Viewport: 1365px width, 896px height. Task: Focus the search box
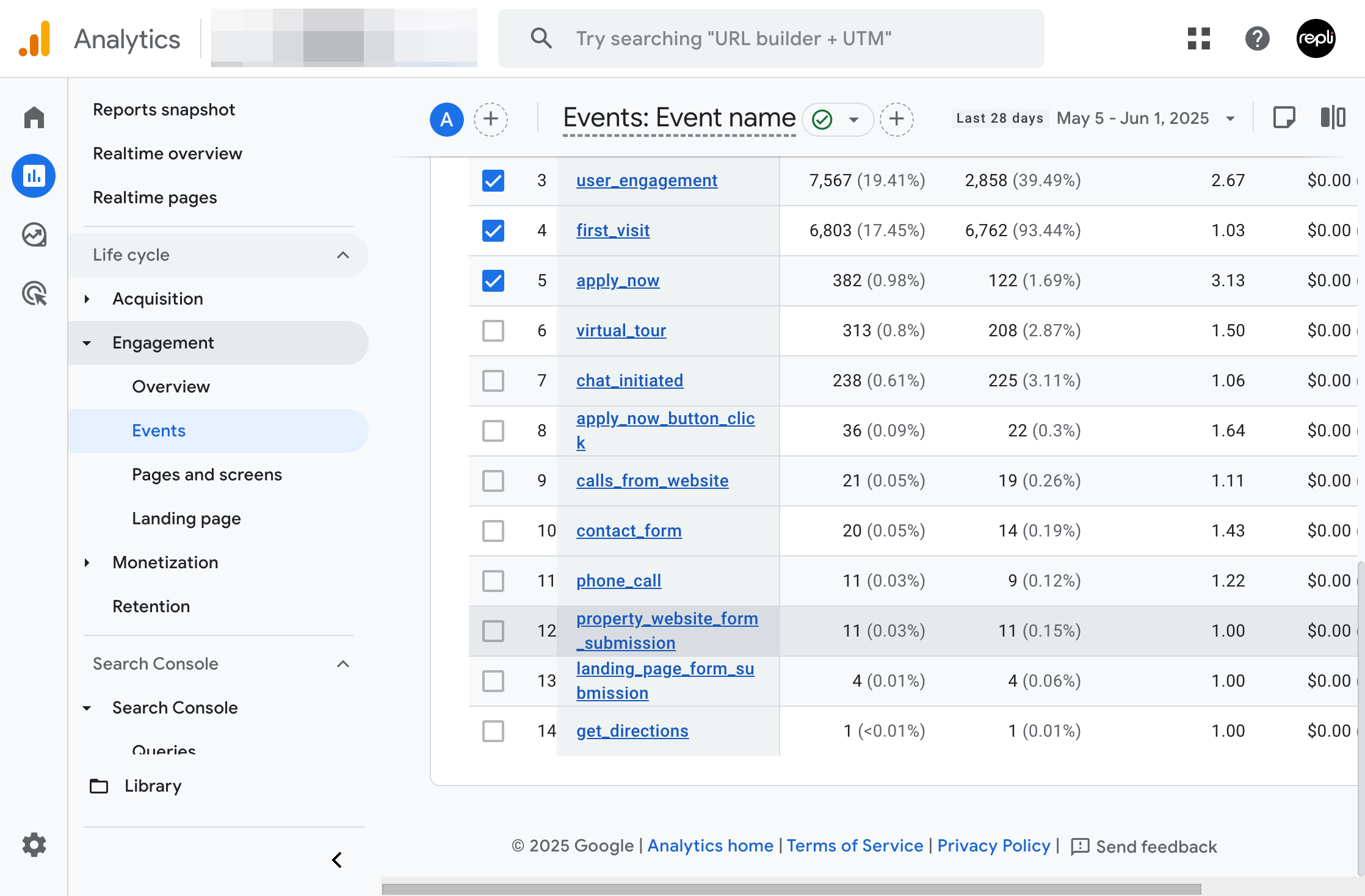point(771,38)
